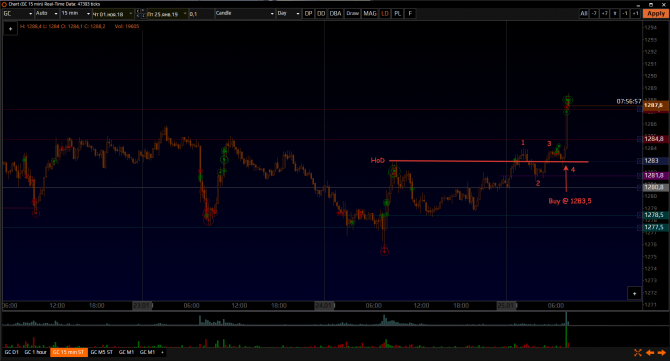Toggle the highlighted LD button off
670x361 pixels.
click(385, 14)
